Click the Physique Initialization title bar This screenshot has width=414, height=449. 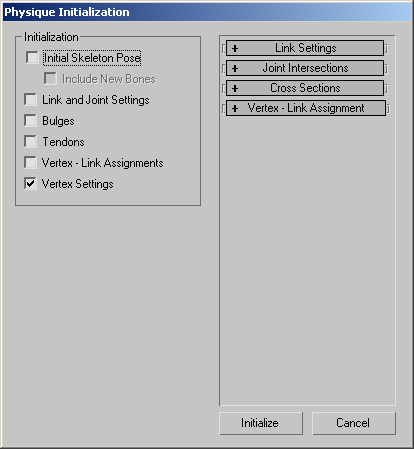(x=207, y=12)
